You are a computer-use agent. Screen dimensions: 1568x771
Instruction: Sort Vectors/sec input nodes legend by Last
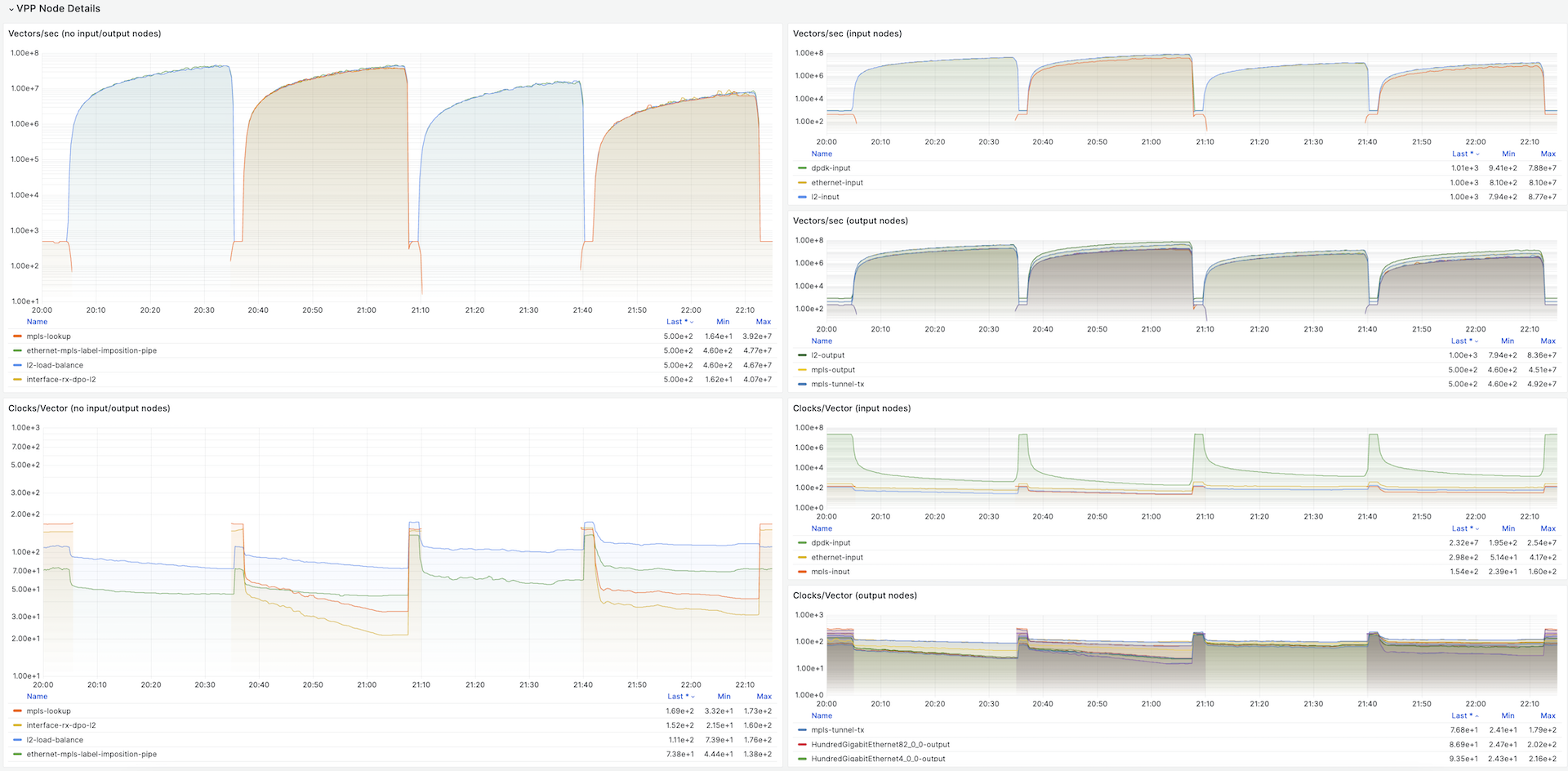(x=1465, y=154)
